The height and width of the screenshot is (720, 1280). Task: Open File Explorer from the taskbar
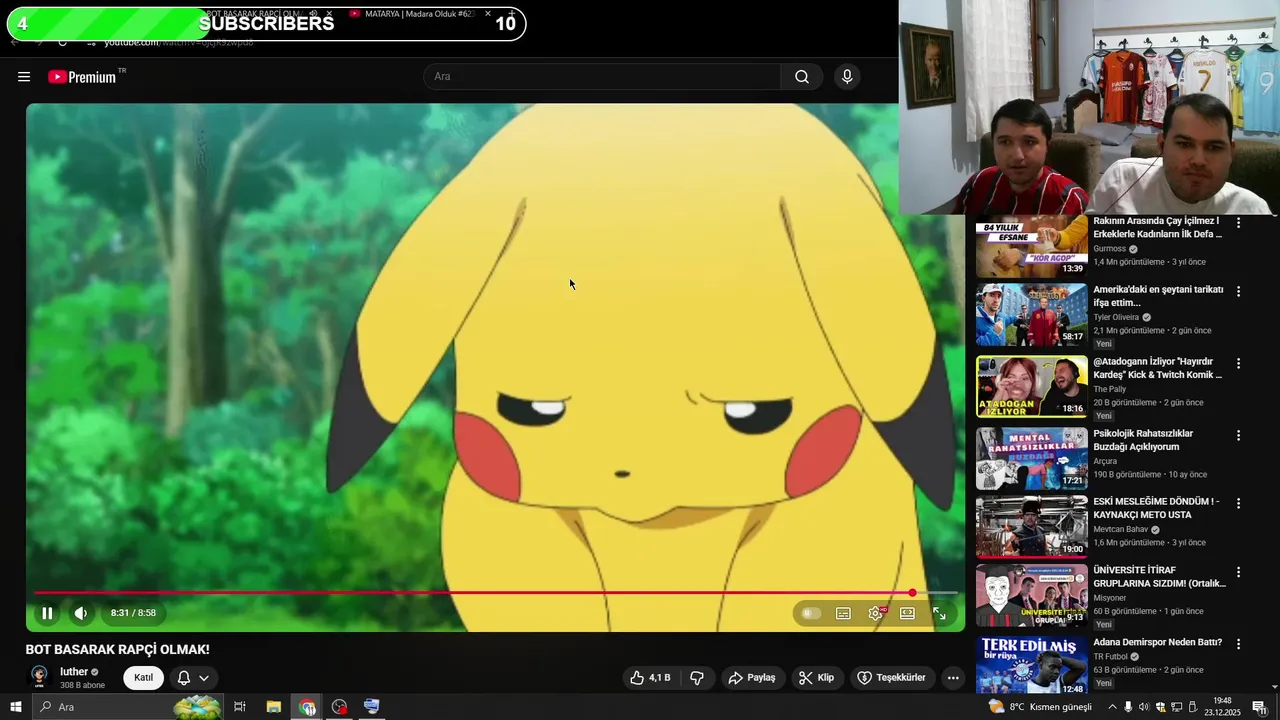coord(273,707)
